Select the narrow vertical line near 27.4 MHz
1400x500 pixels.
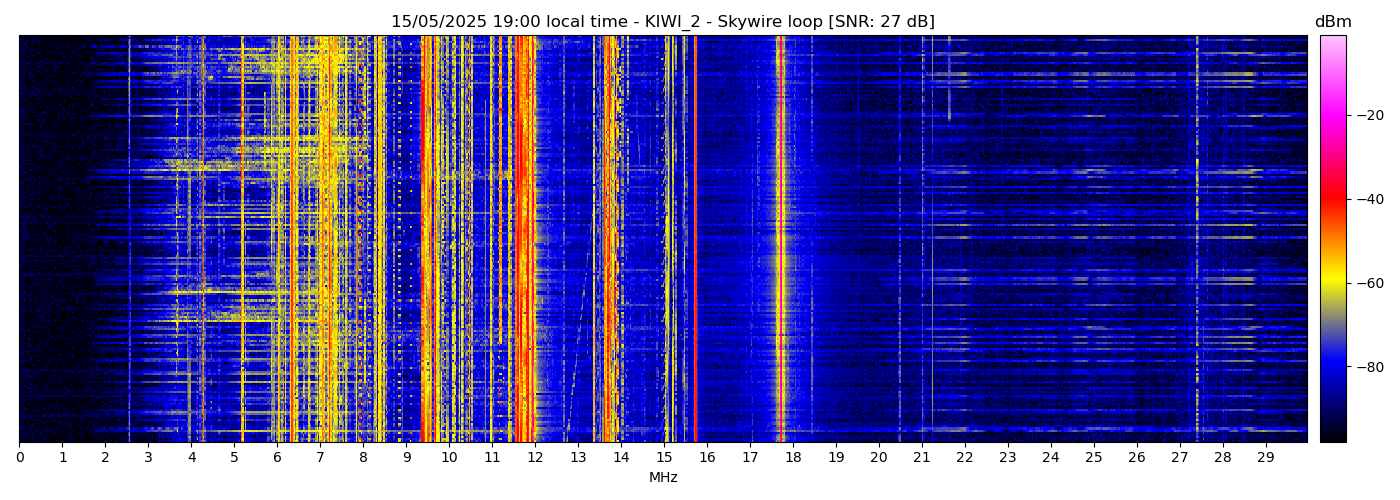pyautogui.click(x=1197, y=240)
